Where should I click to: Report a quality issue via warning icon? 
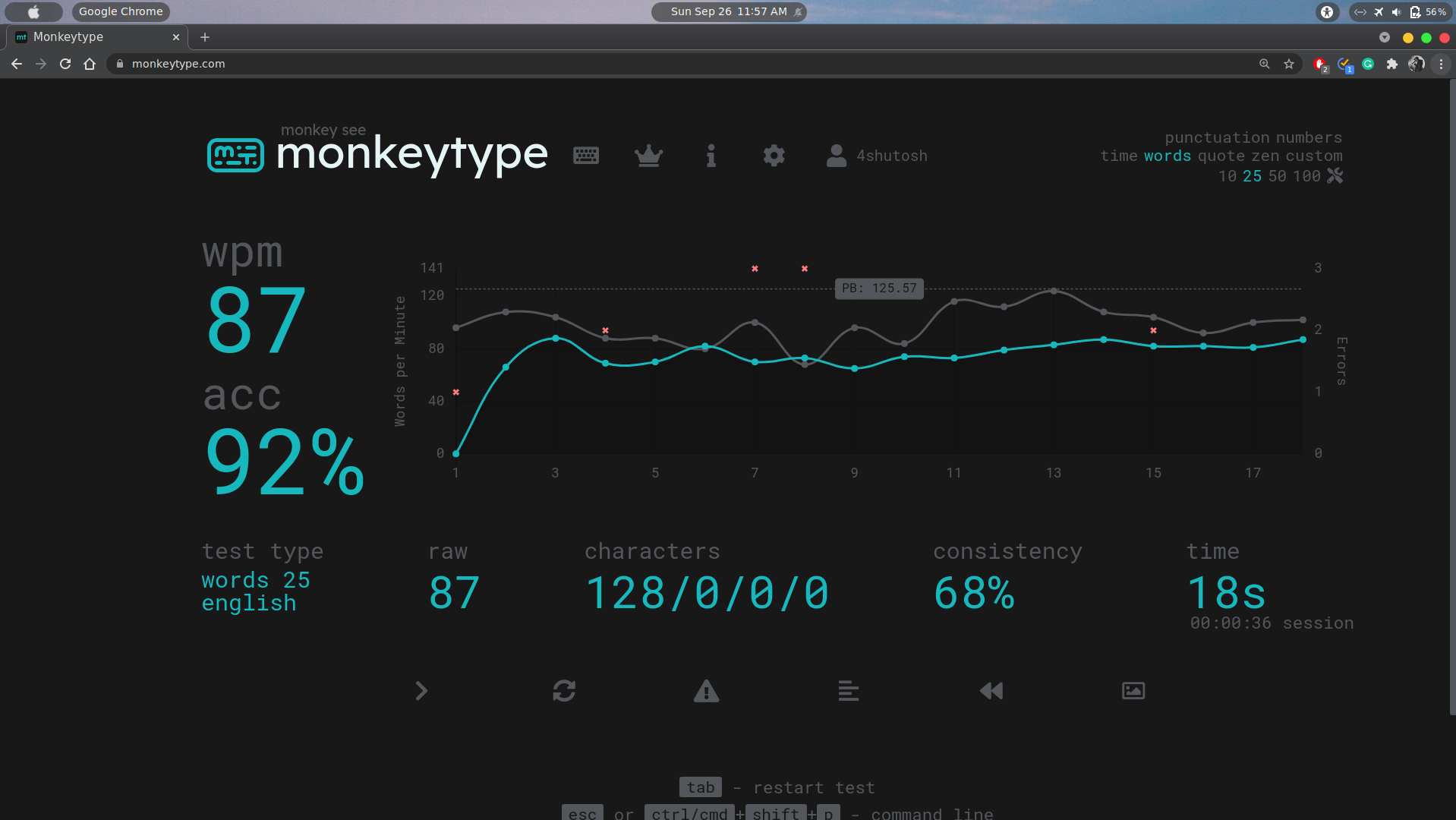pos(706,691)
